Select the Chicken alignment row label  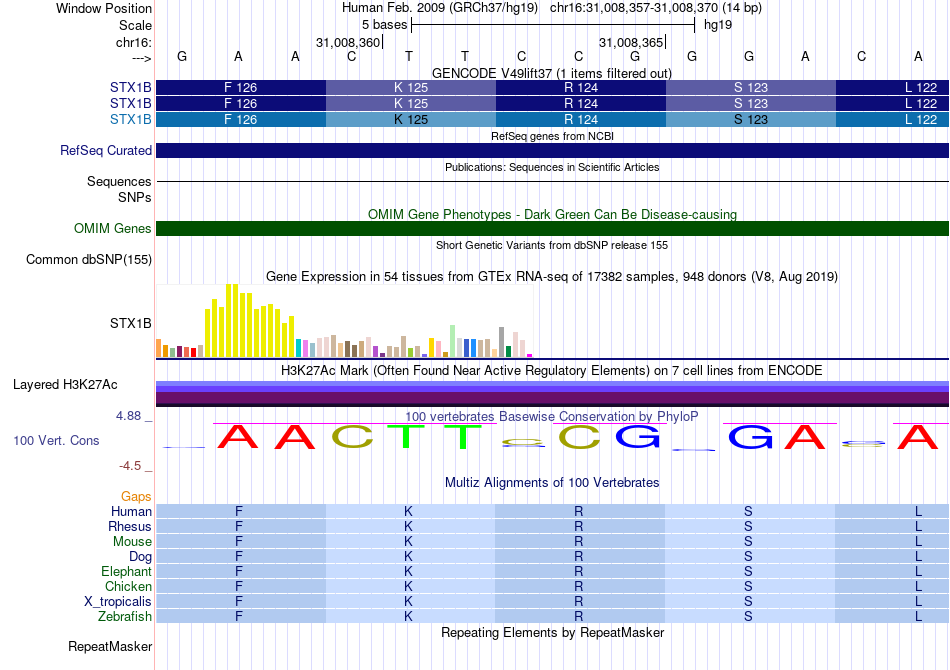coord(128,586)
